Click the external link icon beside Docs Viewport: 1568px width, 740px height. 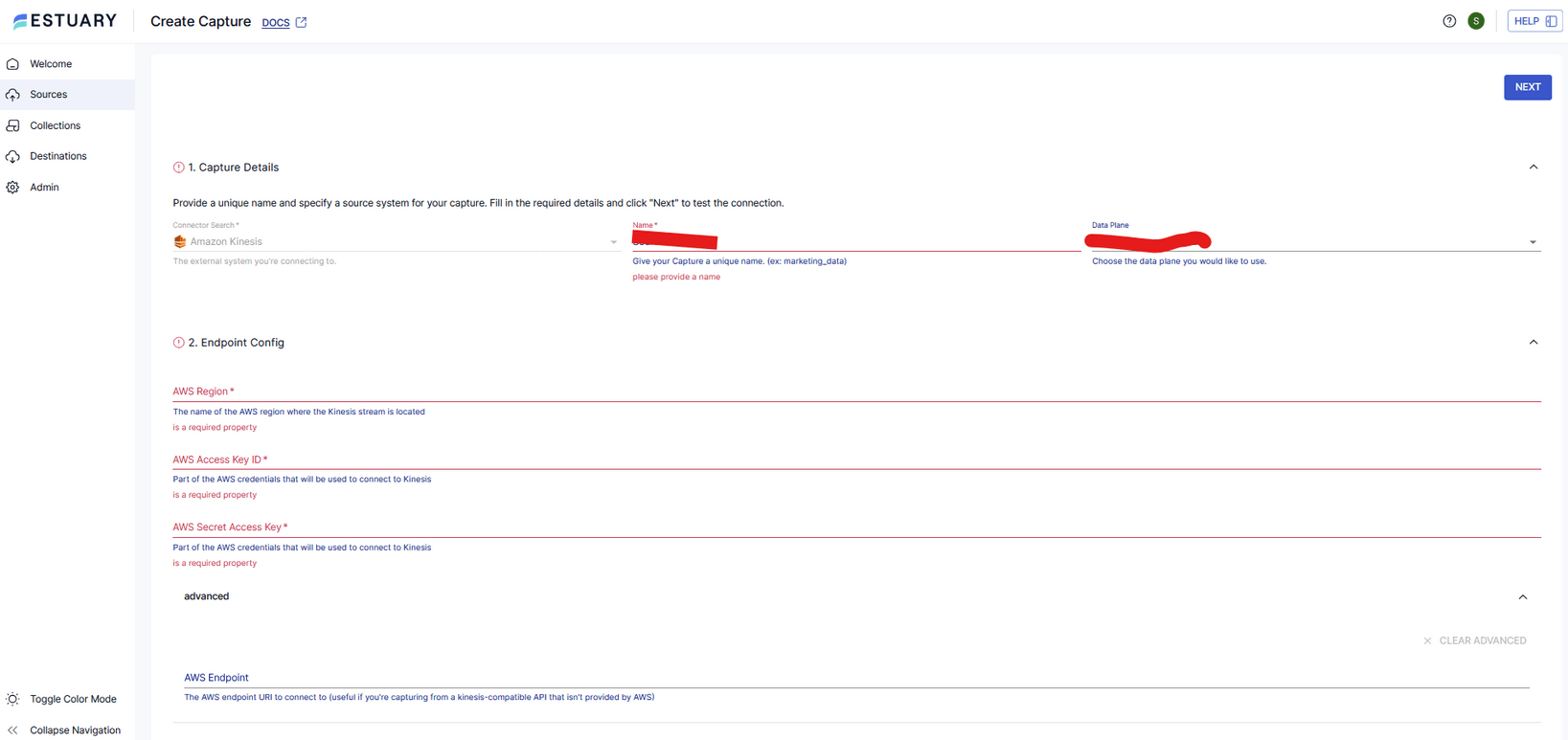(x=302, y=22)
